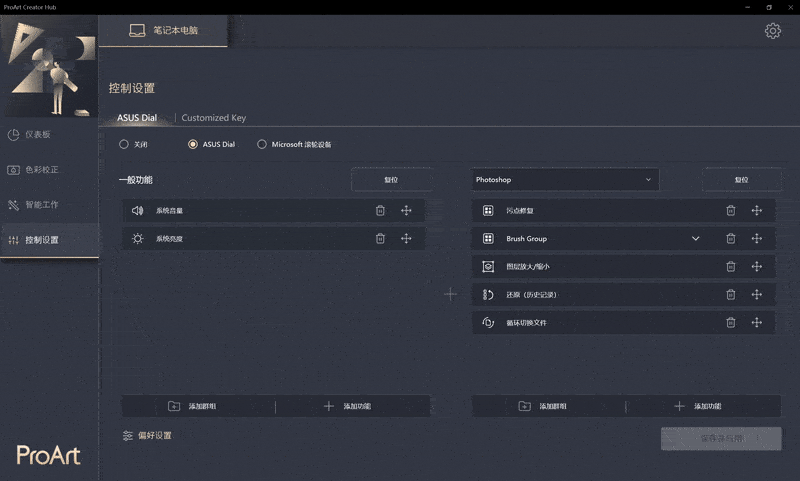Click 添加功能 under the Photoshop list
Viewport: 800px width, 481px height.
(698, 407)
